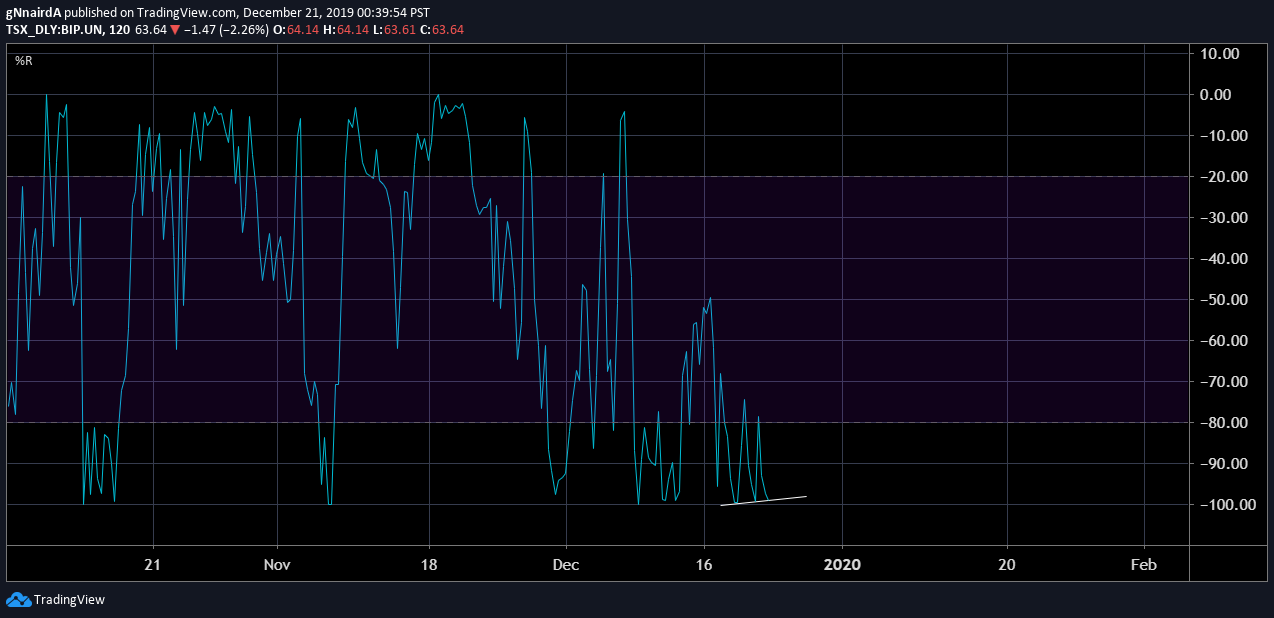Select the white trend line near -100
1274x618 pixels.
pos(763,500)
